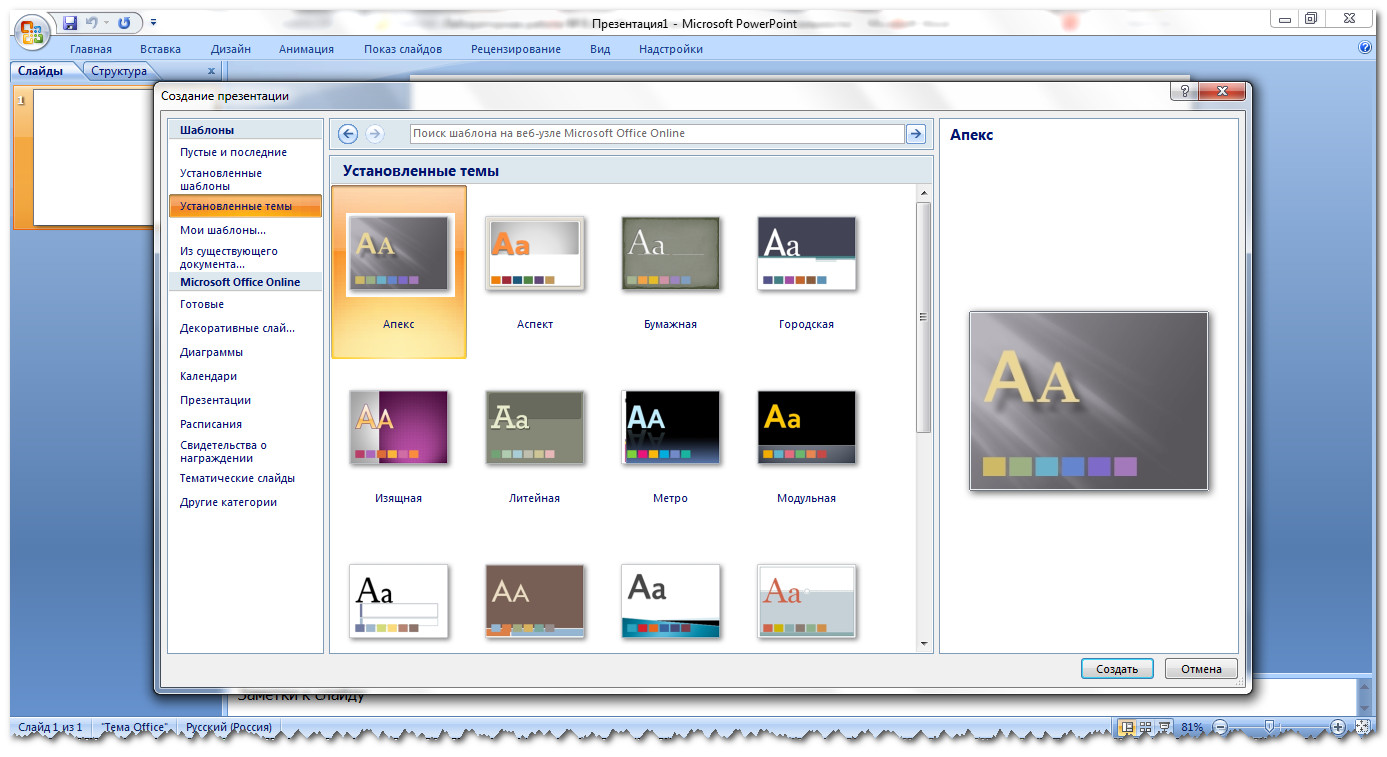Open Мои шаблоны...
This screenshot has width=1387, height=757.
coord(223,230)
